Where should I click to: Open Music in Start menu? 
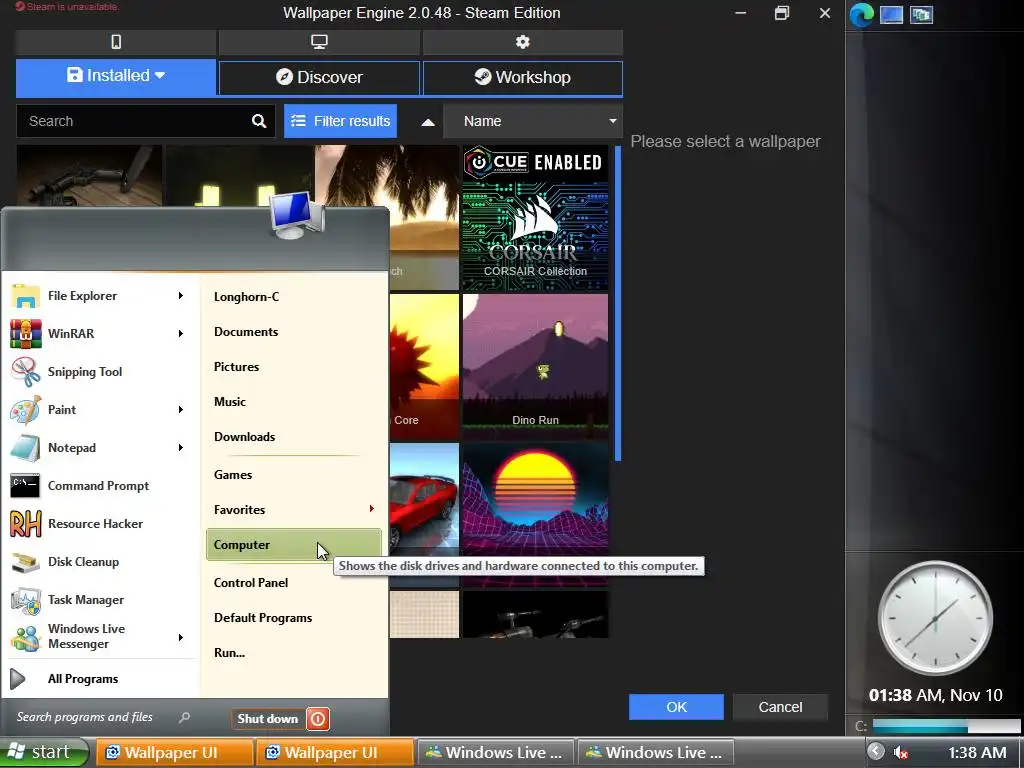coord(230,402)
